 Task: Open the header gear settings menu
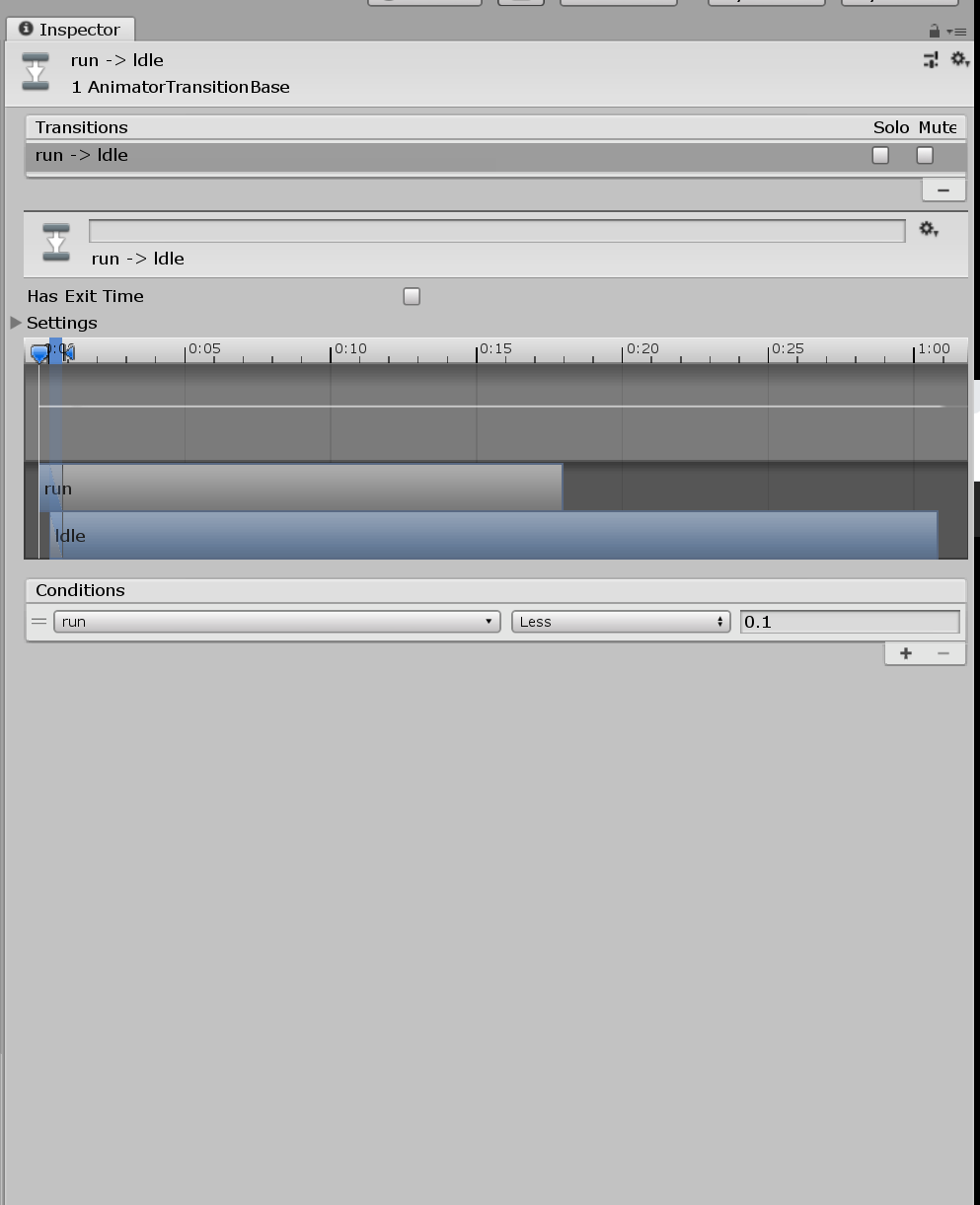click(958, 60)
